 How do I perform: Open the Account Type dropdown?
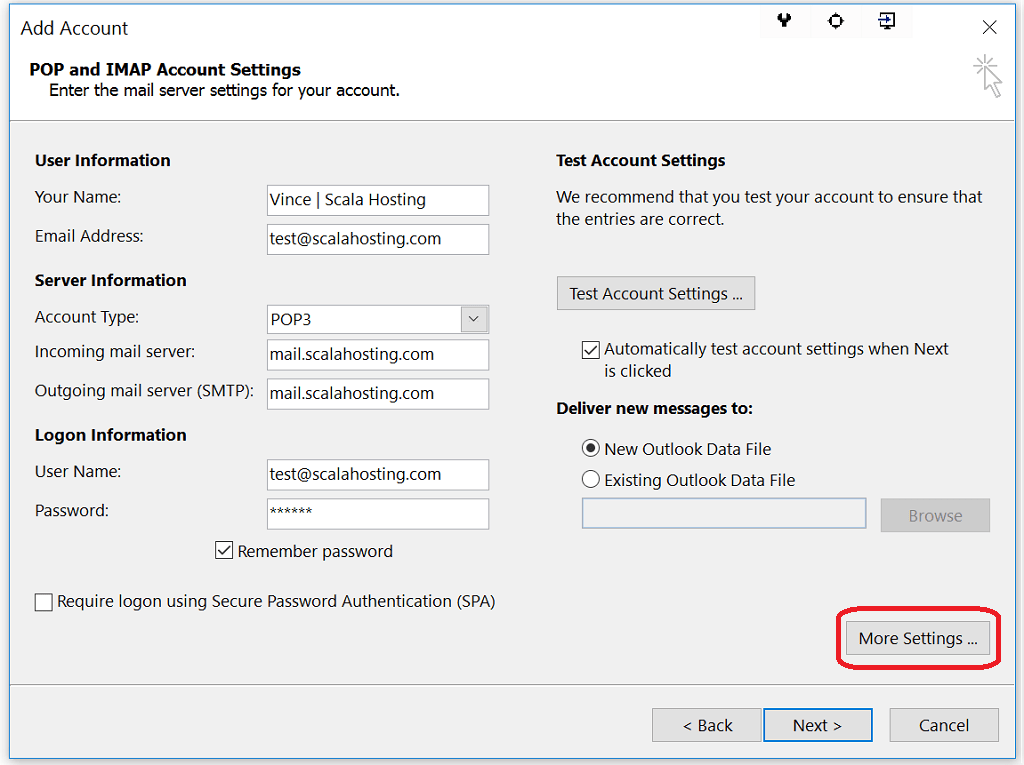click(x=473, y=317)
